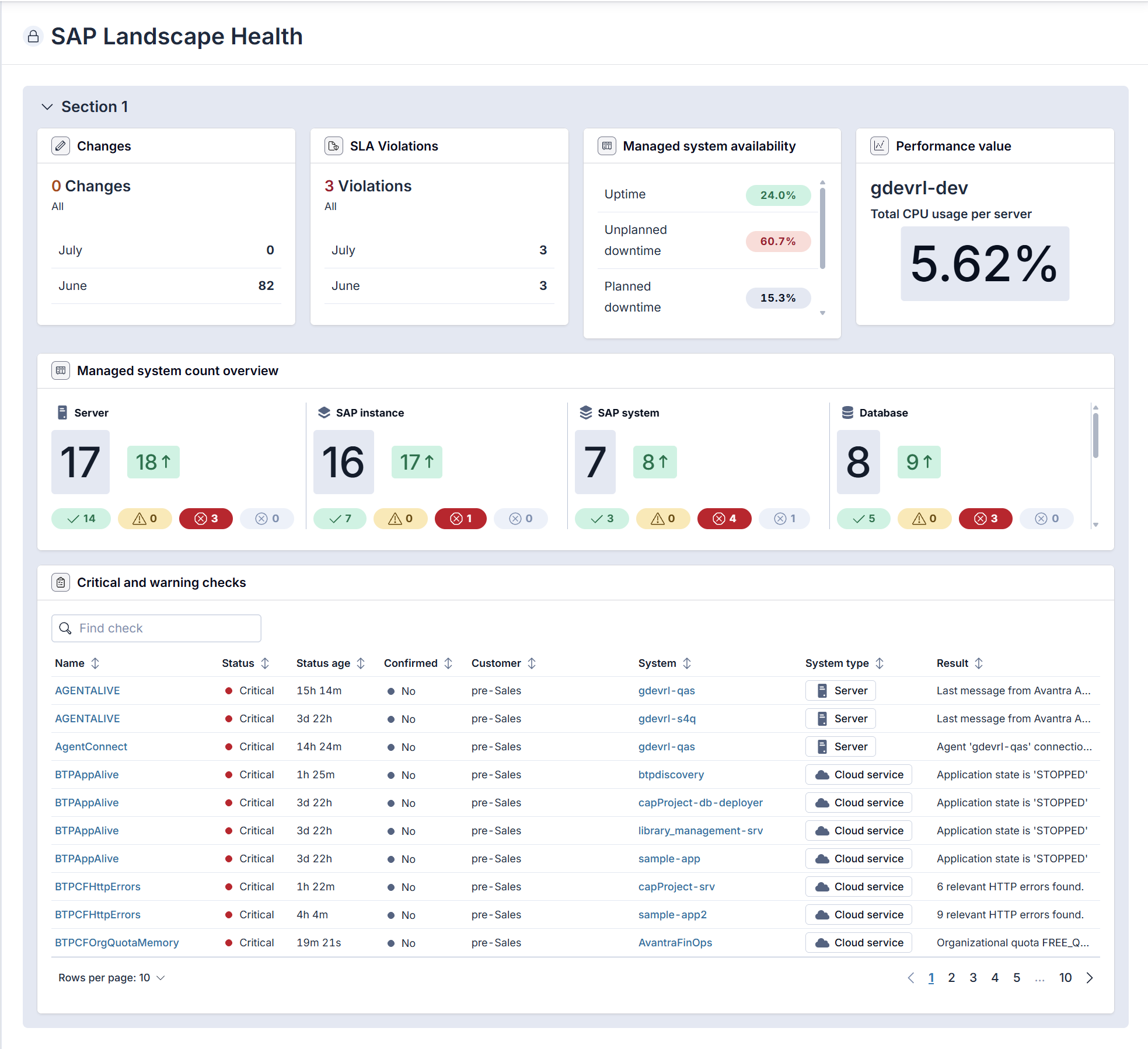Sort table by Name column

click(95, 663)
